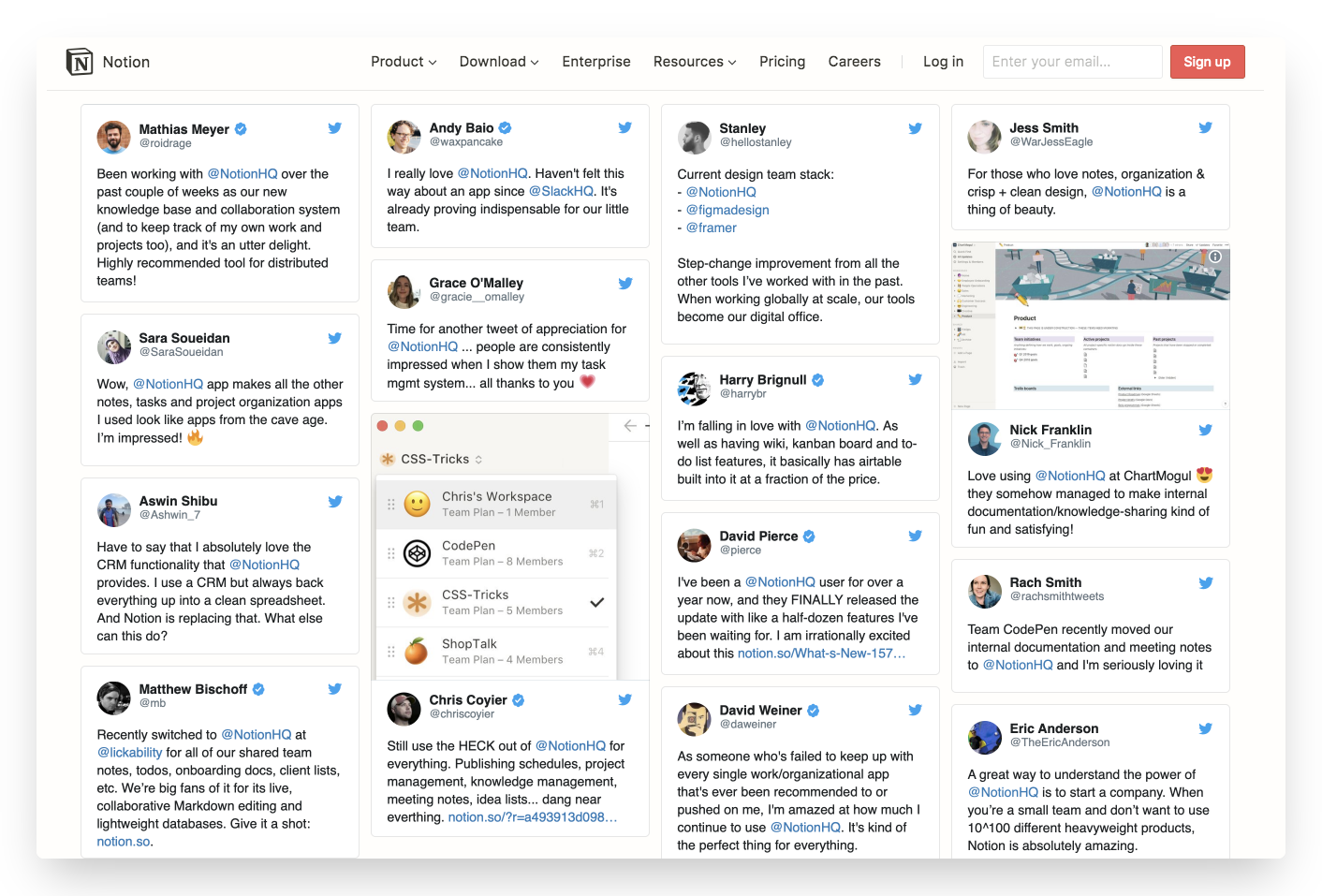Screen dimensions: 1322x896
Task: Open the notion.so/?r=a493913d098 link
Action: coord(532,817)
